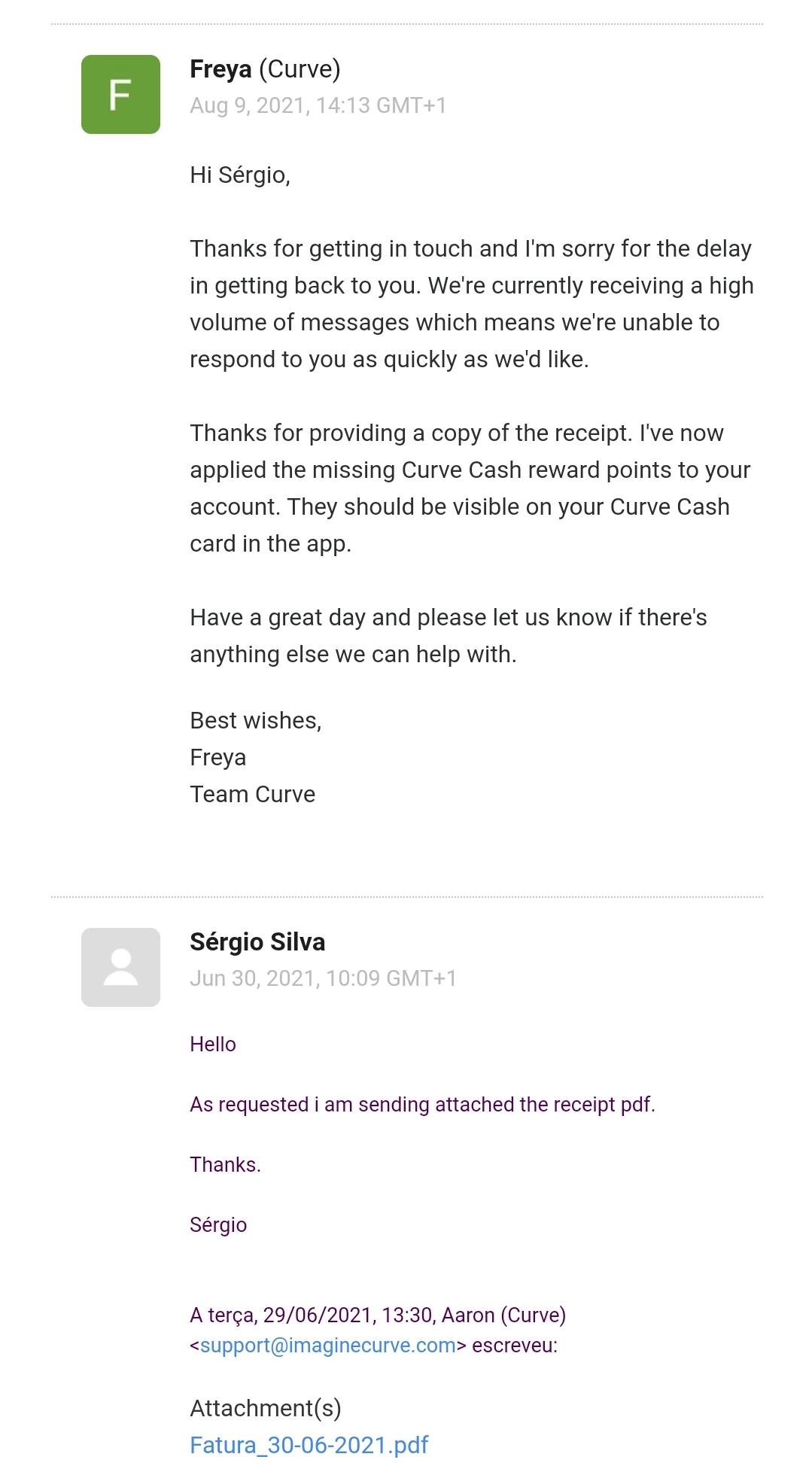
Task: Click the paragraph apologizing for the delay
Action: [471, 304]
